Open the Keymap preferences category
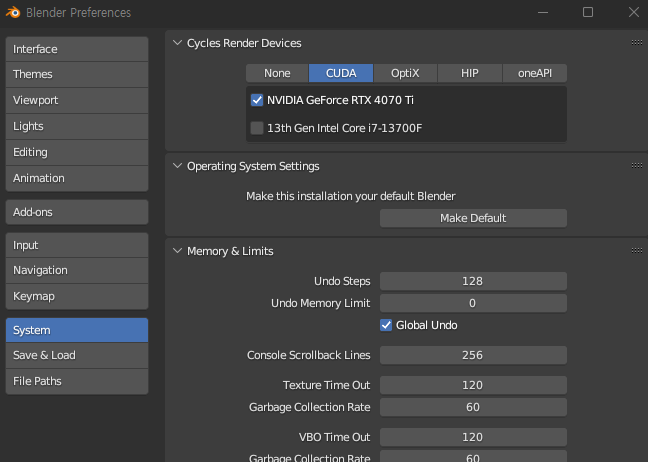The width and height of the screenshot is (648, 462). click(x=77, y=296)
